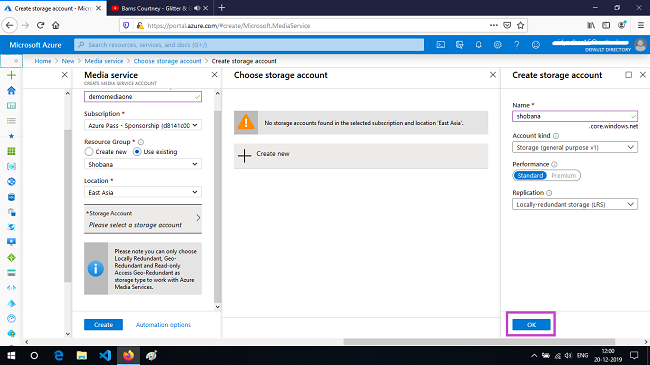This screenshot has height=365, width=650.
Task: Open the Dashboard icon in sidebar
Action: tap(12, 106)
